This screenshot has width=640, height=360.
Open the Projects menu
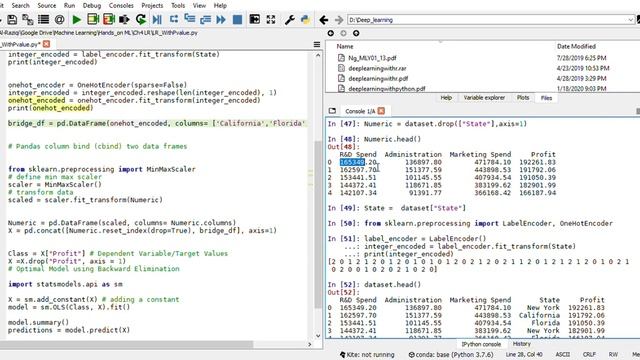(x=152, y=5)
